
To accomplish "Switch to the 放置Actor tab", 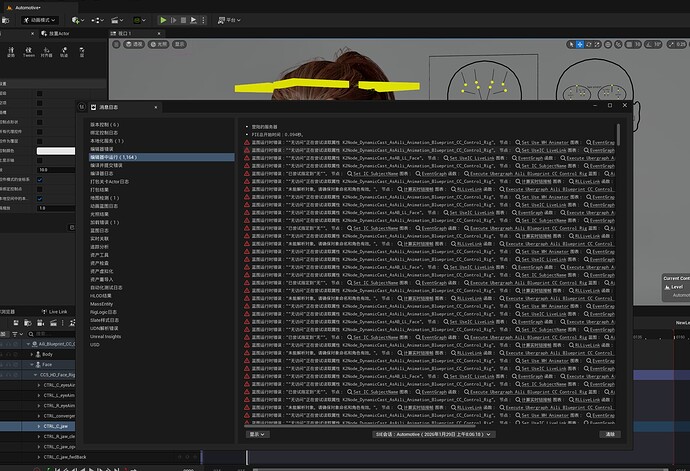I will tap(55, 33).
